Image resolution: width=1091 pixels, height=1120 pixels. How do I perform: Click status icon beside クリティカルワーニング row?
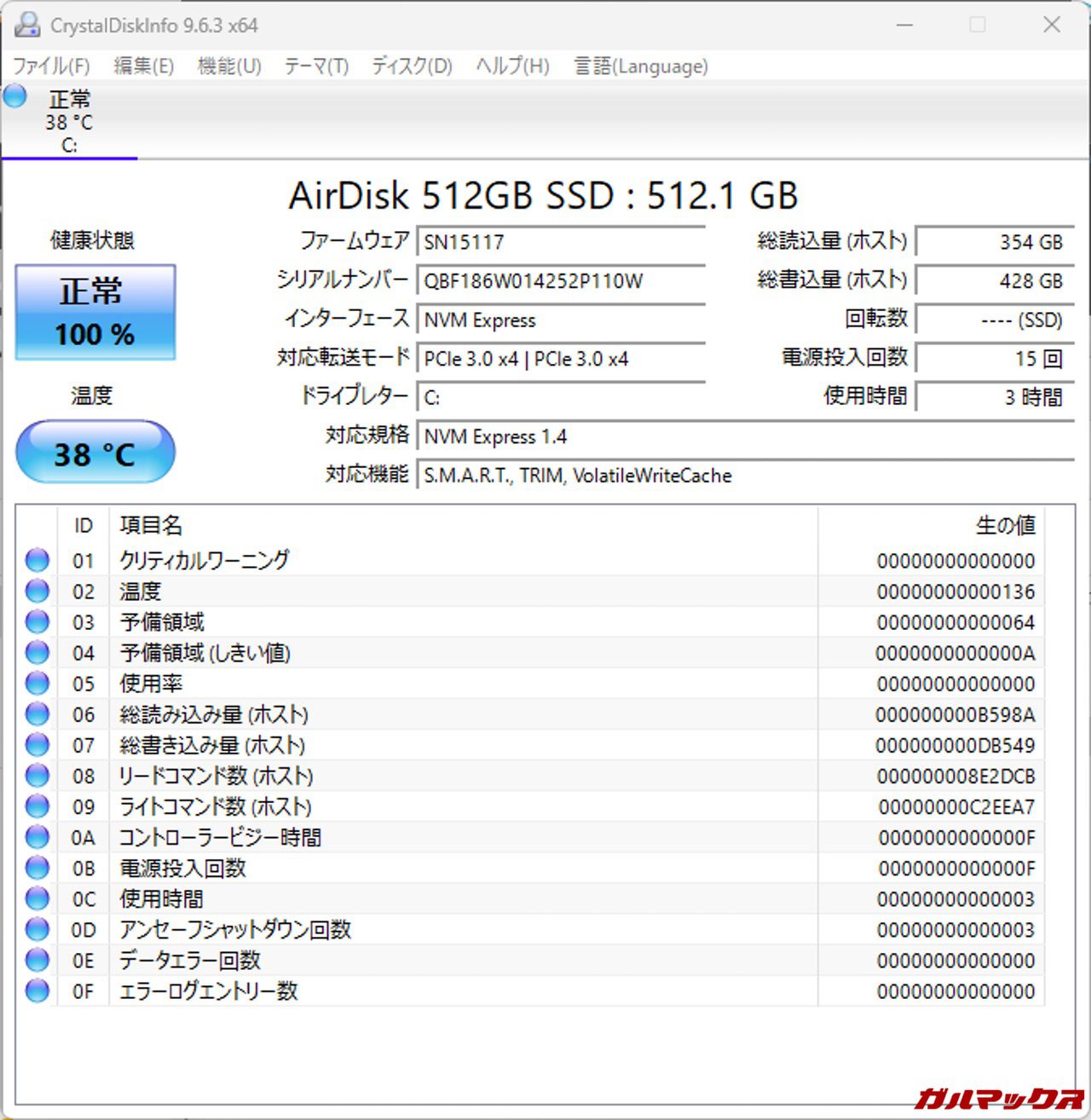38,560
